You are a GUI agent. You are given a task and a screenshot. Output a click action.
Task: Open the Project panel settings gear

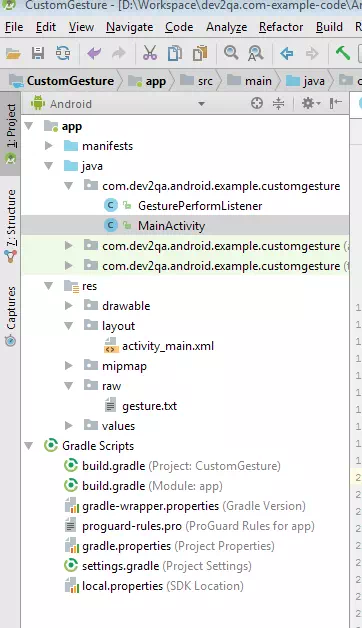coord(310,104)
